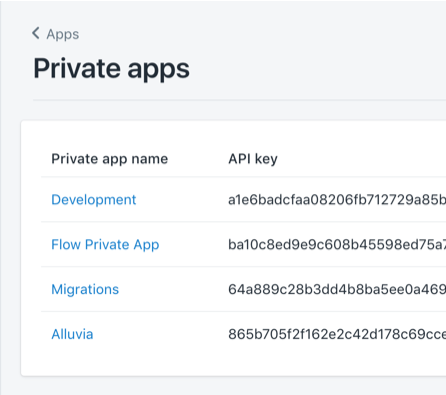Select the API key starting ba10c8ed9e9c
The image size is (446, 395).
[x=337, y=245]
